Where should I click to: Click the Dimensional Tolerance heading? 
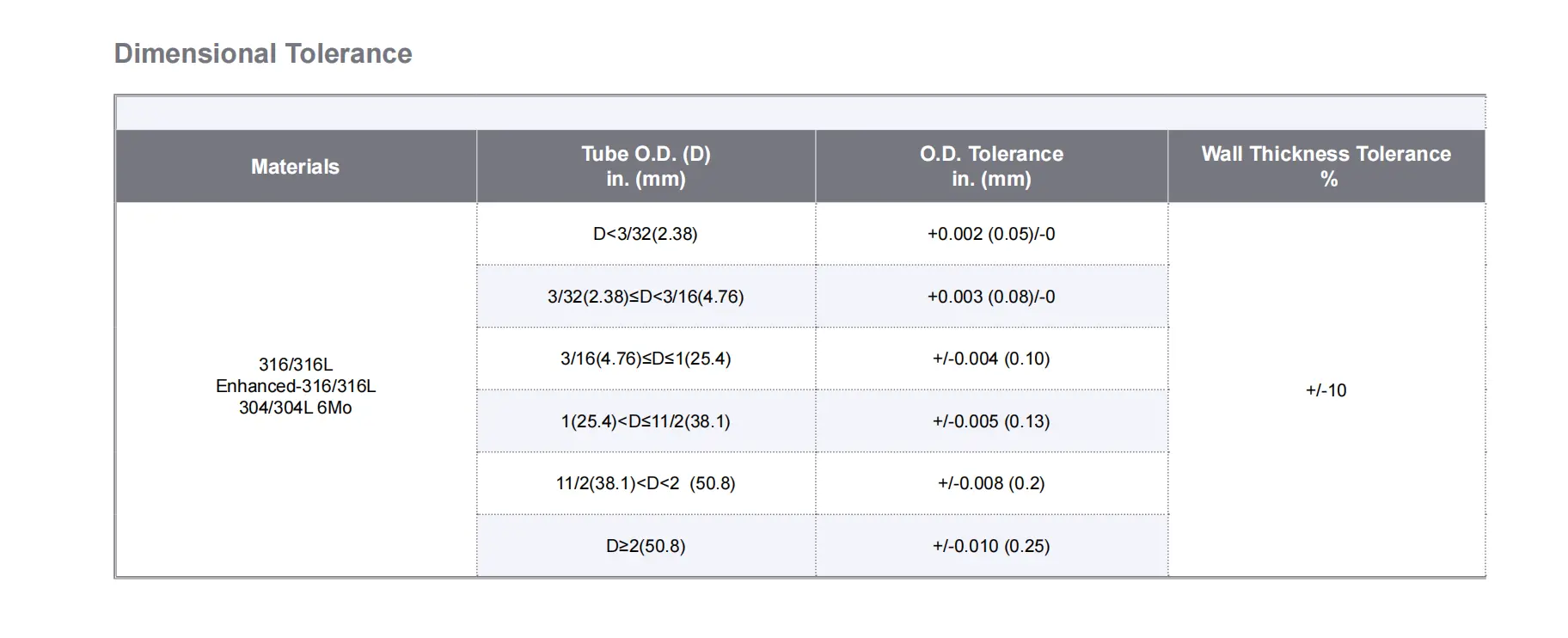263,53
